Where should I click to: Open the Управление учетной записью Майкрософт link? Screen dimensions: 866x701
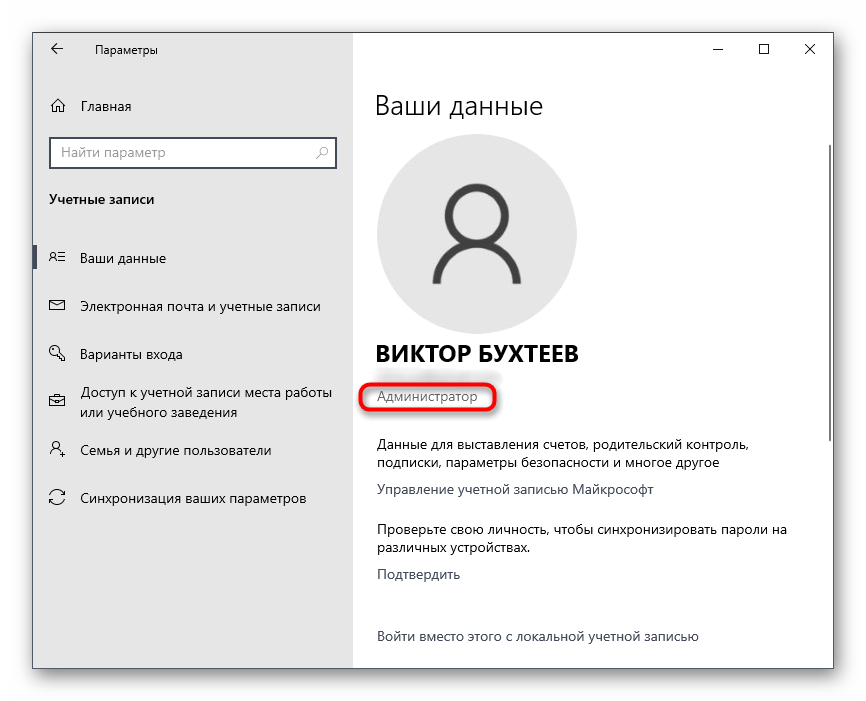click(514, 489)
